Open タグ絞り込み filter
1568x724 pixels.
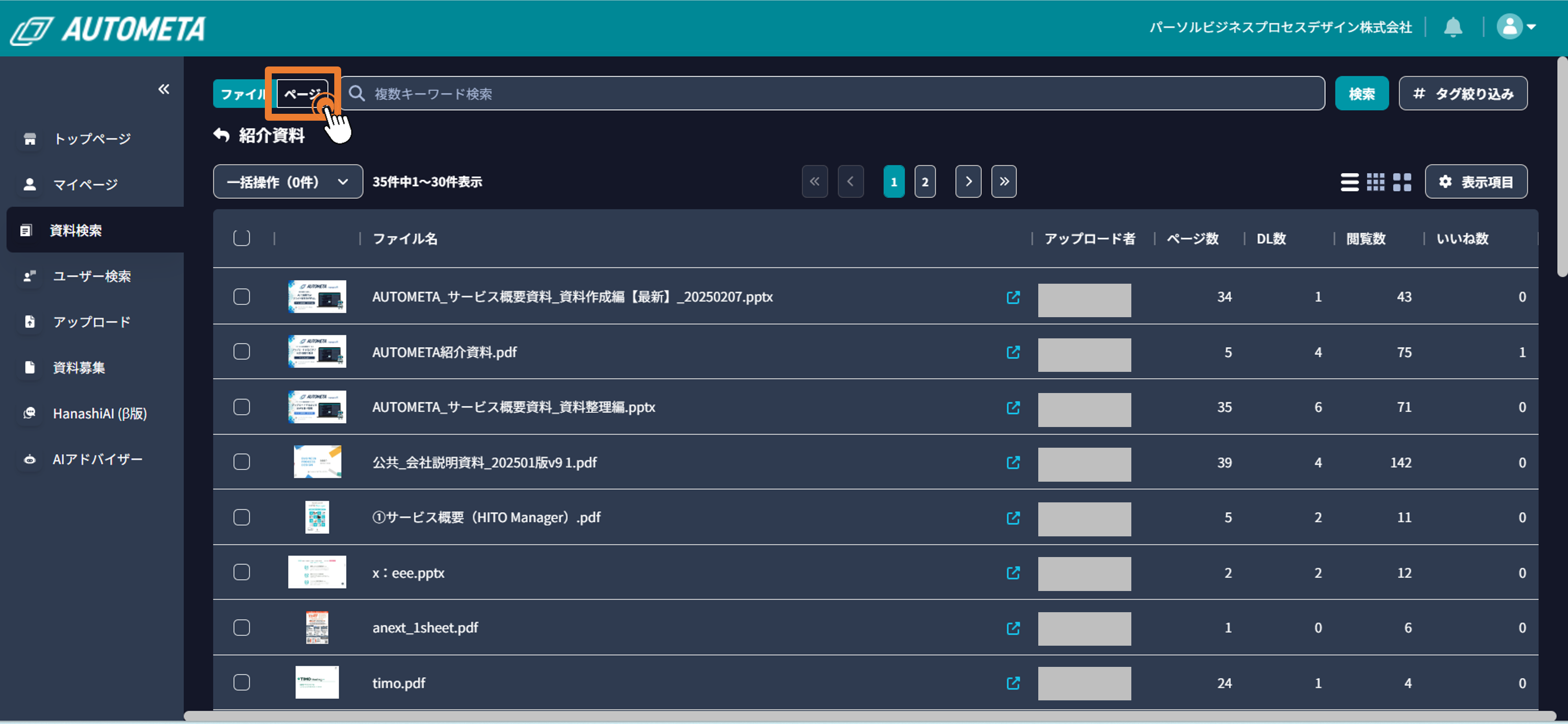click(x=1463, y=93)
